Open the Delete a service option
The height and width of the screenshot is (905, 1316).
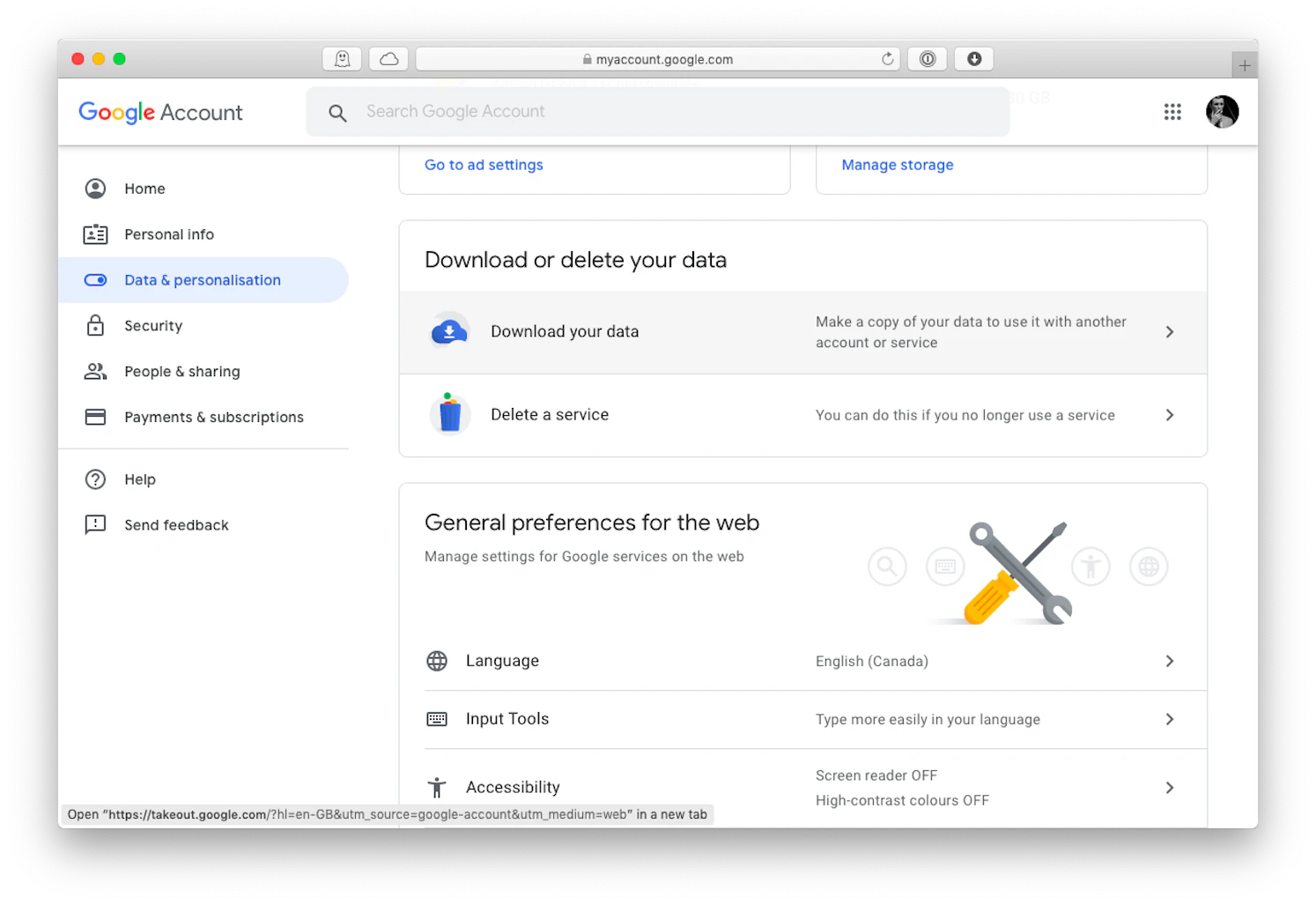[803, 415]
